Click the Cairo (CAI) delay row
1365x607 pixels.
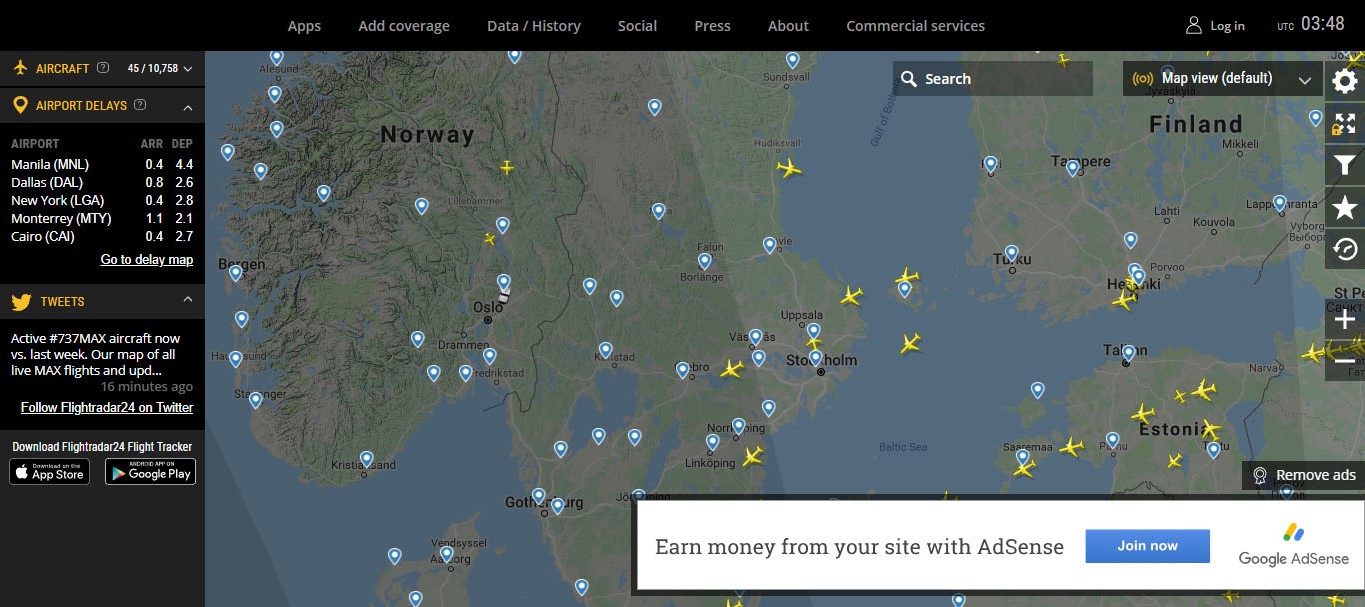click(102, 236)
